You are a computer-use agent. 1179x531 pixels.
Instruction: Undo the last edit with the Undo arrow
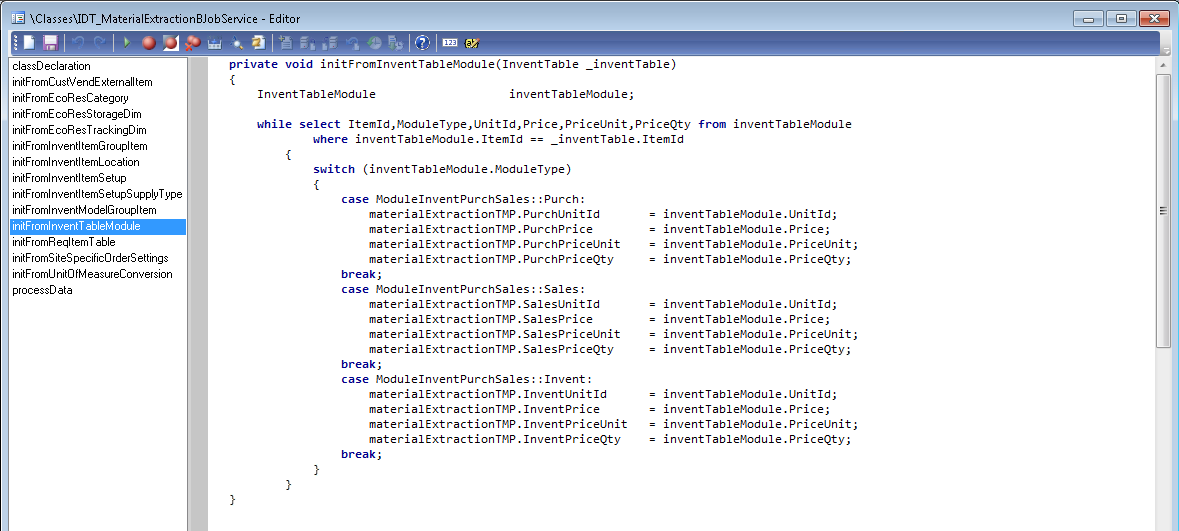(78, 43)
